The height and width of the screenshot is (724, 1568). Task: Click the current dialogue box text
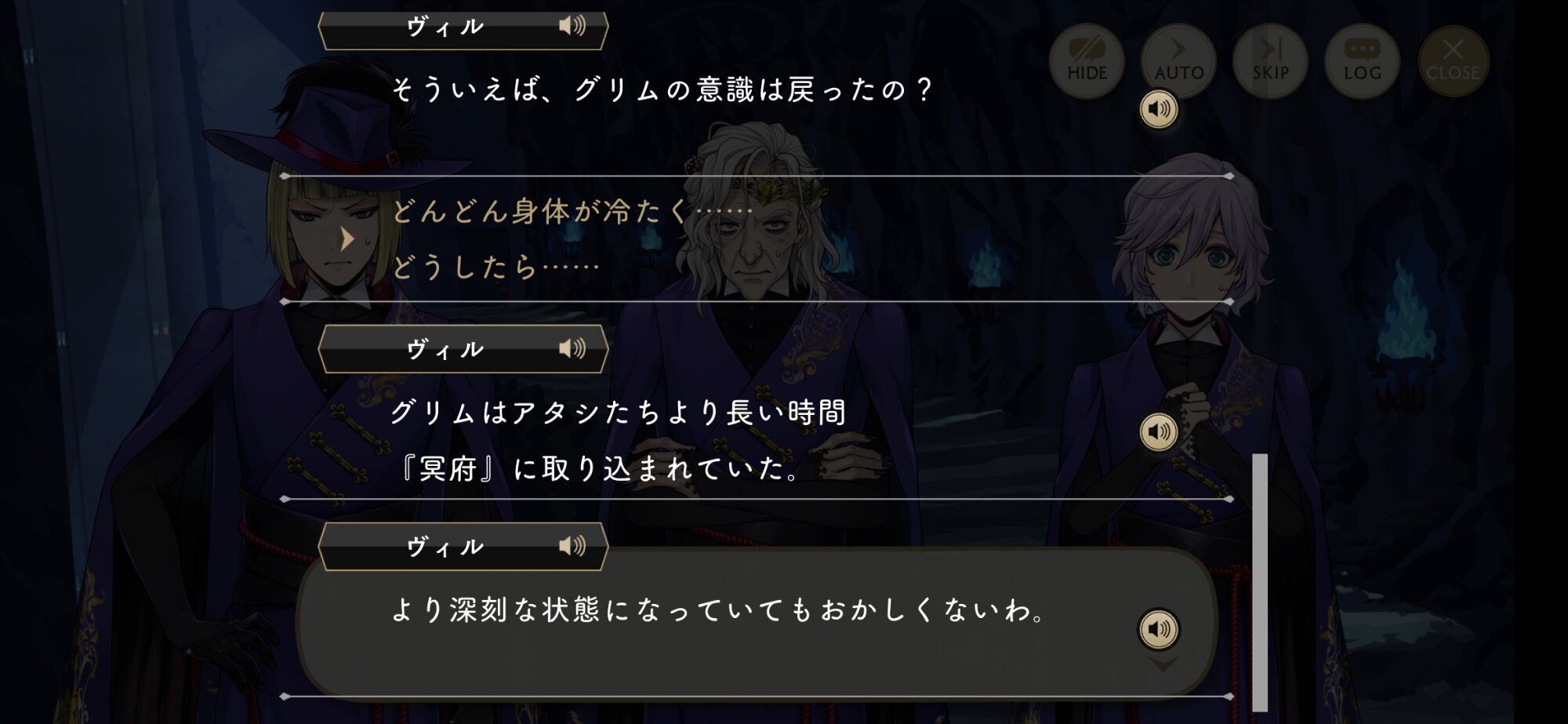[x=719, y=609]
